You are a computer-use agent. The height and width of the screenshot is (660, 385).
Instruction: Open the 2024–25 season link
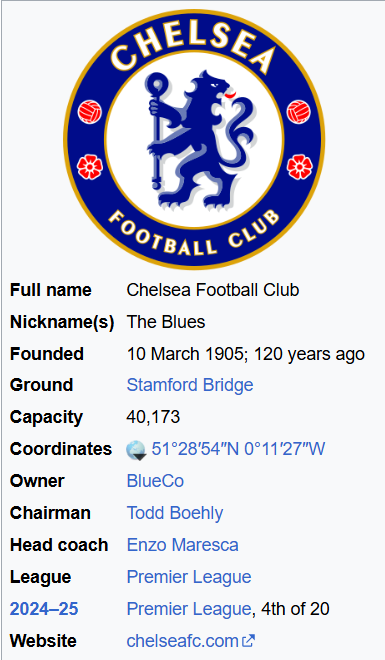[x=44, y=609]
